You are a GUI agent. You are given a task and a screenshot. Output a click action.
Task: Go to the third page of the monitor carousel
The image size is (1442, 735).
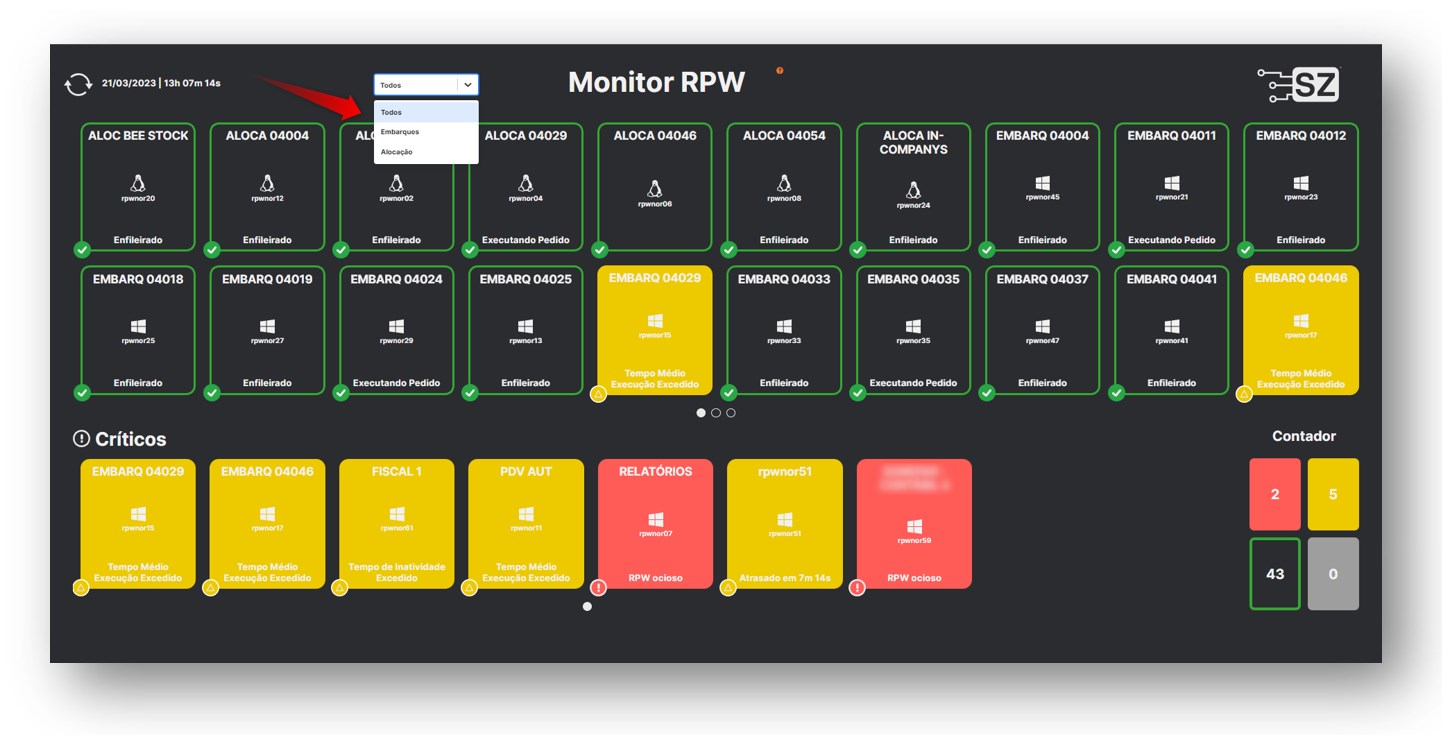731,413
